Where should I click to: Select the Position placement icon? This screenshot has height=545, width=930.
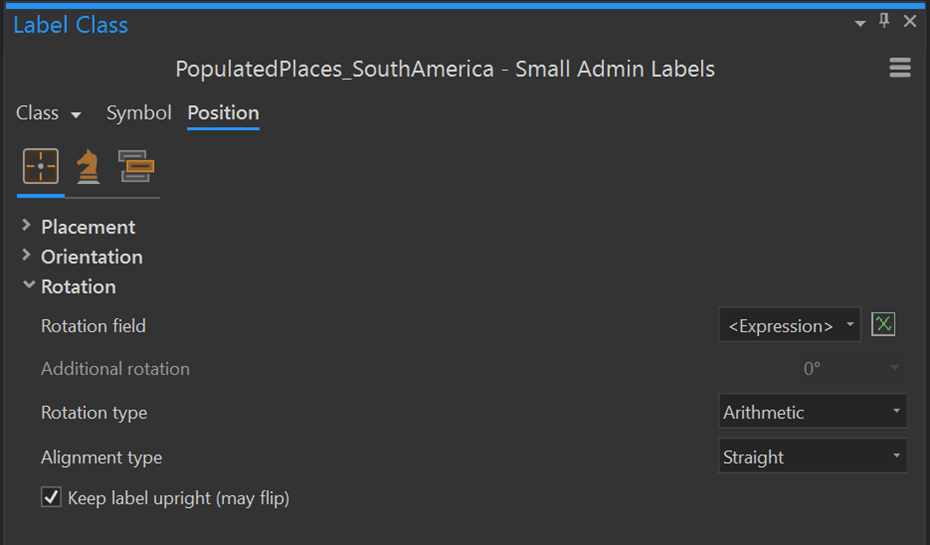click(40, 166)
